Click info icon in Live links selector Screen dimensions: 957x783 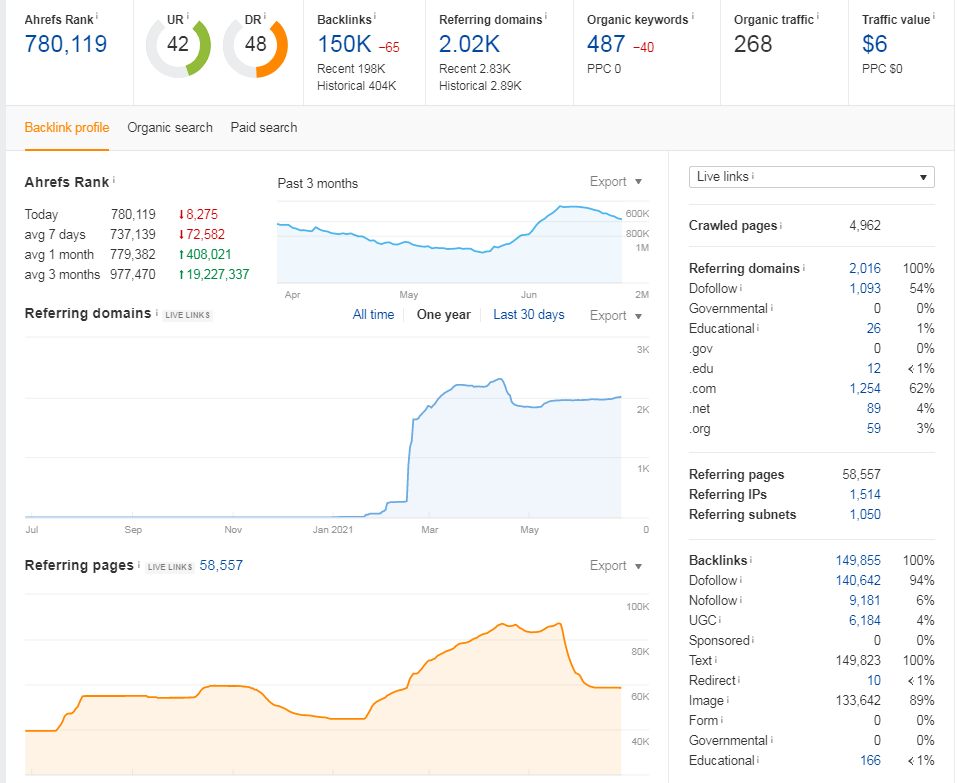pyautogui.click(x=753, y=176)
